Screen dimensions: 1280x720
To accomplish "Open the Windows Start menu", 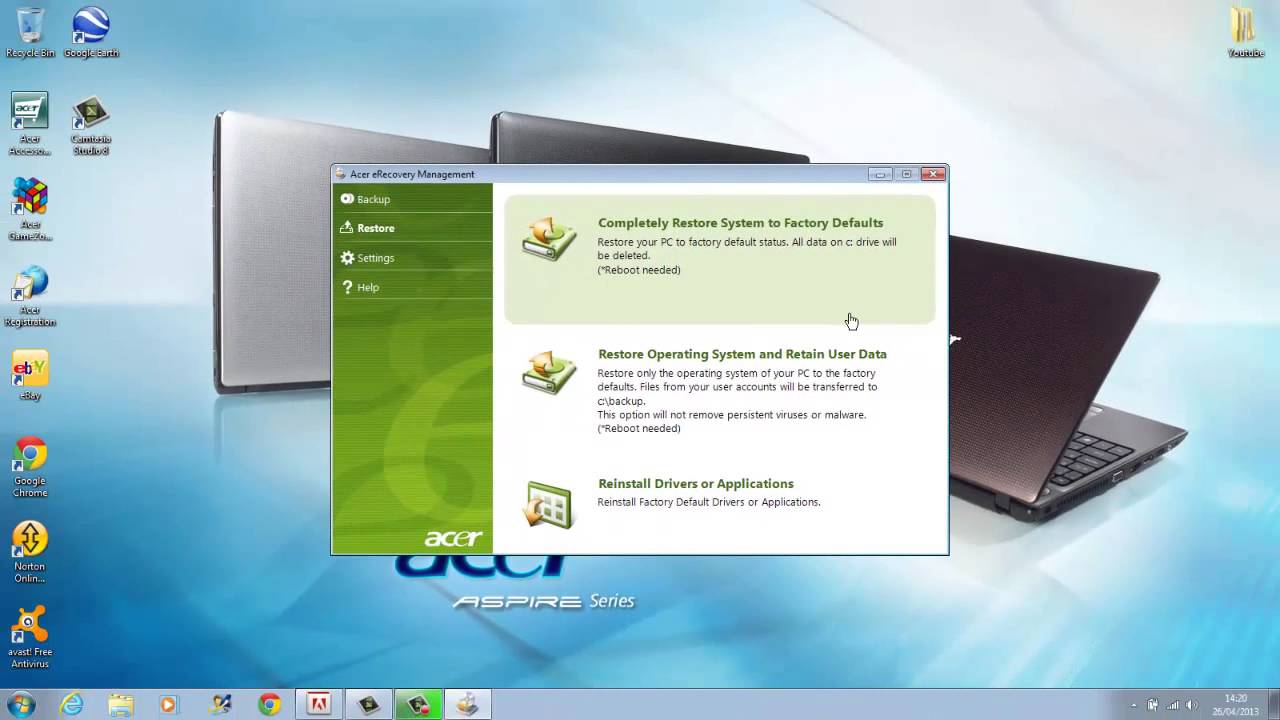I will click(20, 705).
